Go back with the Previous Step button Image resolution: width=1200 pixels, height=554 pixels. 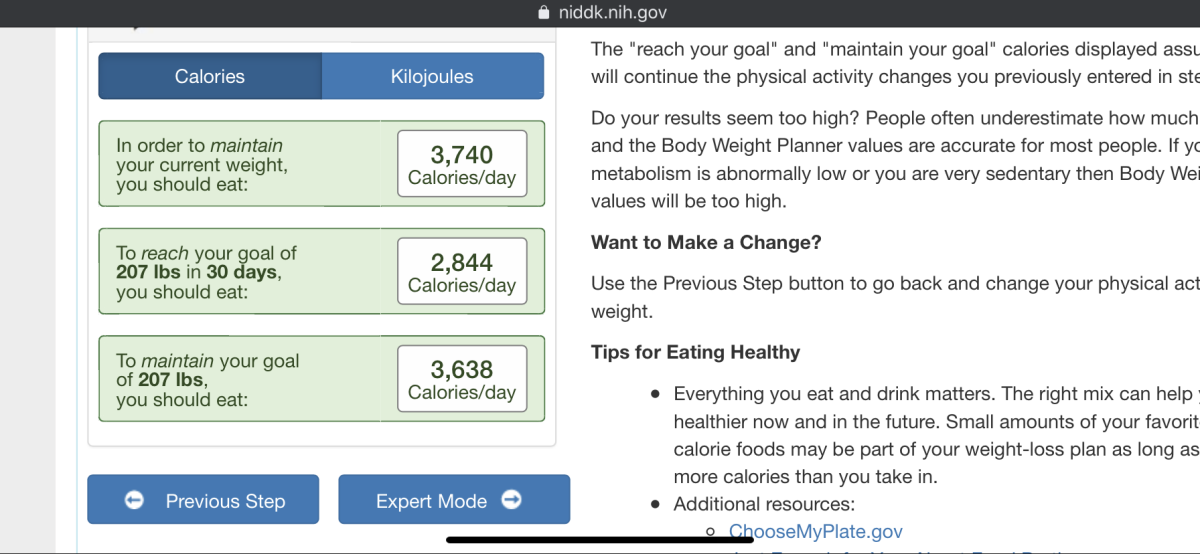click(x=203, y=500)
